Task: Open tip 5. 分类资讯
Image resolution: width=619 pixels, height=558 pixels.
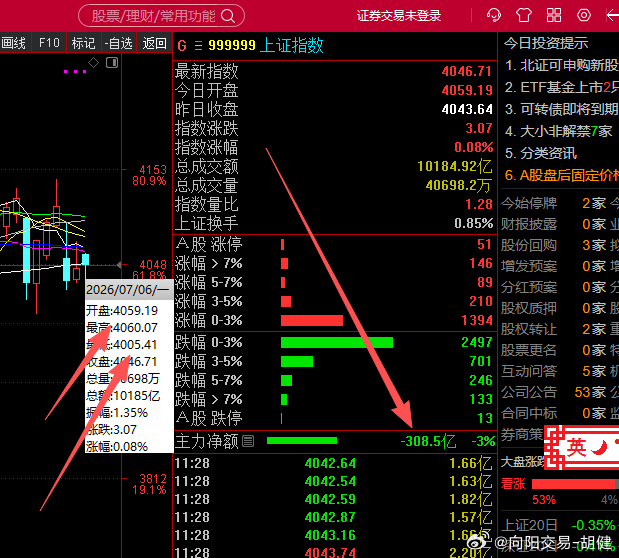Action: pyautogui.click(x=541, y=153)
